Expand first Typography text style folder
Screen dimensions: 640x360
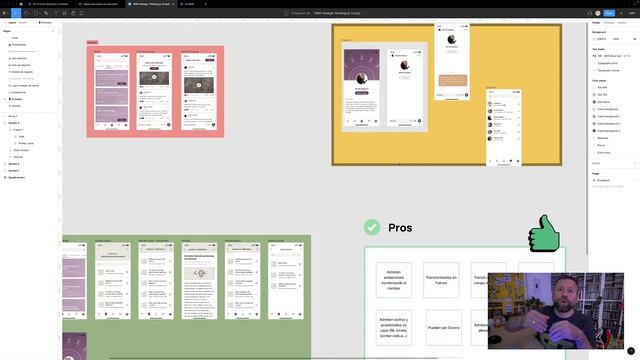click(x=594, y=63)
